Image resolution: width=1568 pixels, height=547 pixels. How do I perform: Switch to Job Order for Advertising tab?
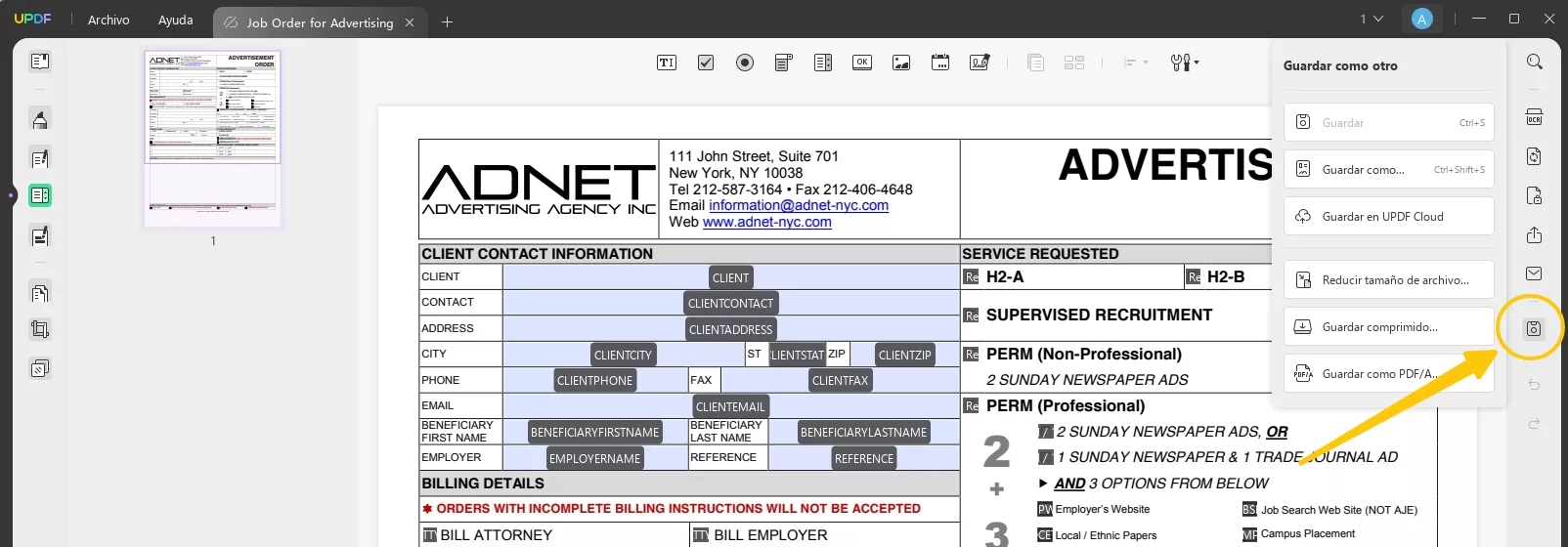click(320, 22)
